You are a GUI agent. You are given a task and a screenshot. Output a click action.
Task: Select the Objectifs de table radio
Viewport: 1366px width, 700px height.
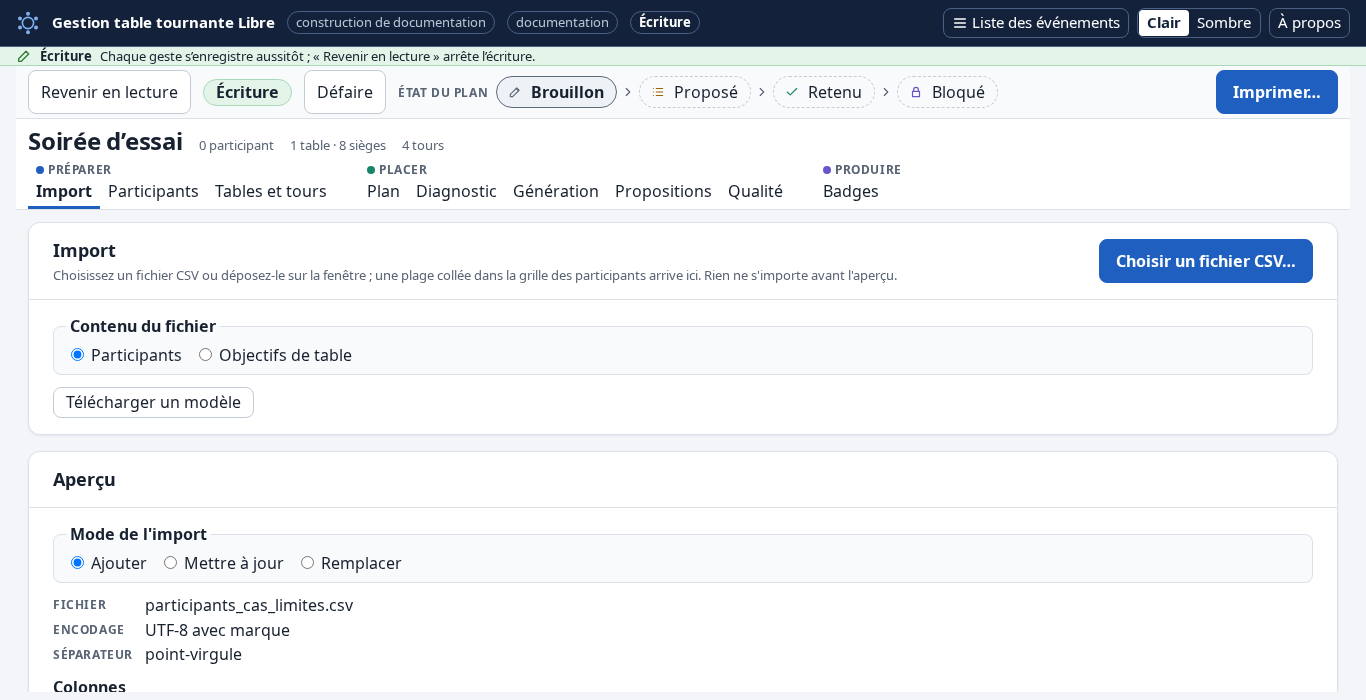tap(205, 355)
